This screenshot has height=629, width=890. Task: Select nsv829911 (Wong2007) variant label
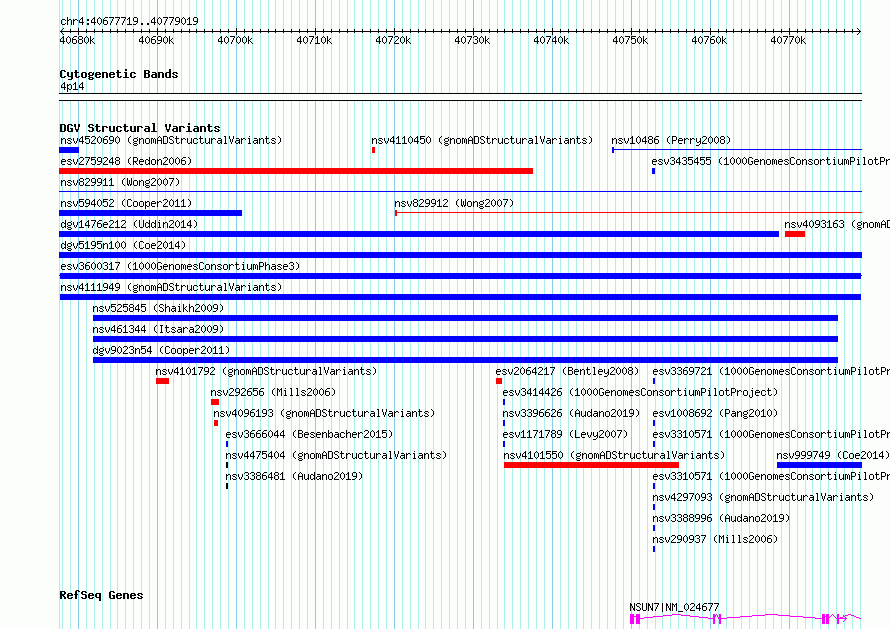tap(120, 182)
